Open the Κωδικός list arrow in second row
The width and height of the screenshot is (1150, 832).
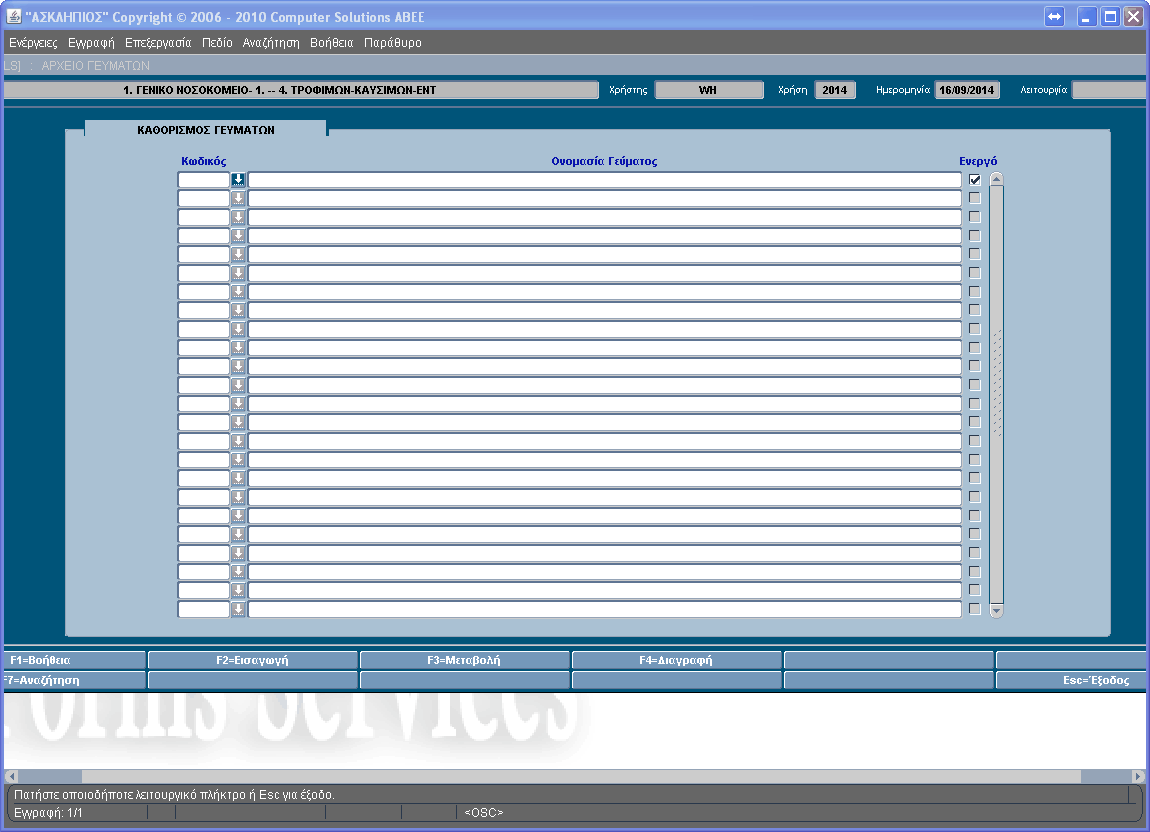[x=238, y=198]
